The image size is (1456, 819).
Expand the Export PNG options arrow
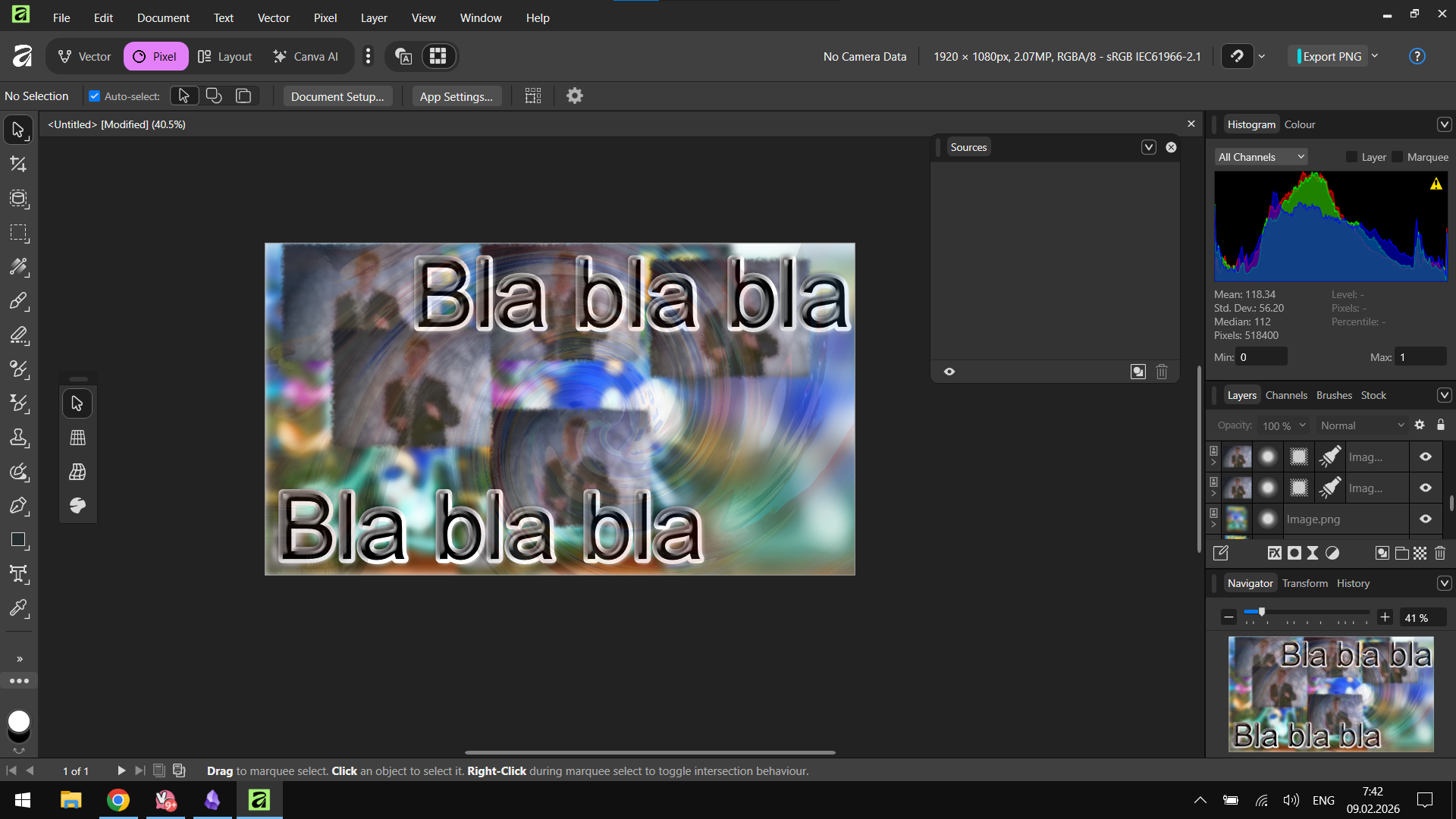[1375, 56]
